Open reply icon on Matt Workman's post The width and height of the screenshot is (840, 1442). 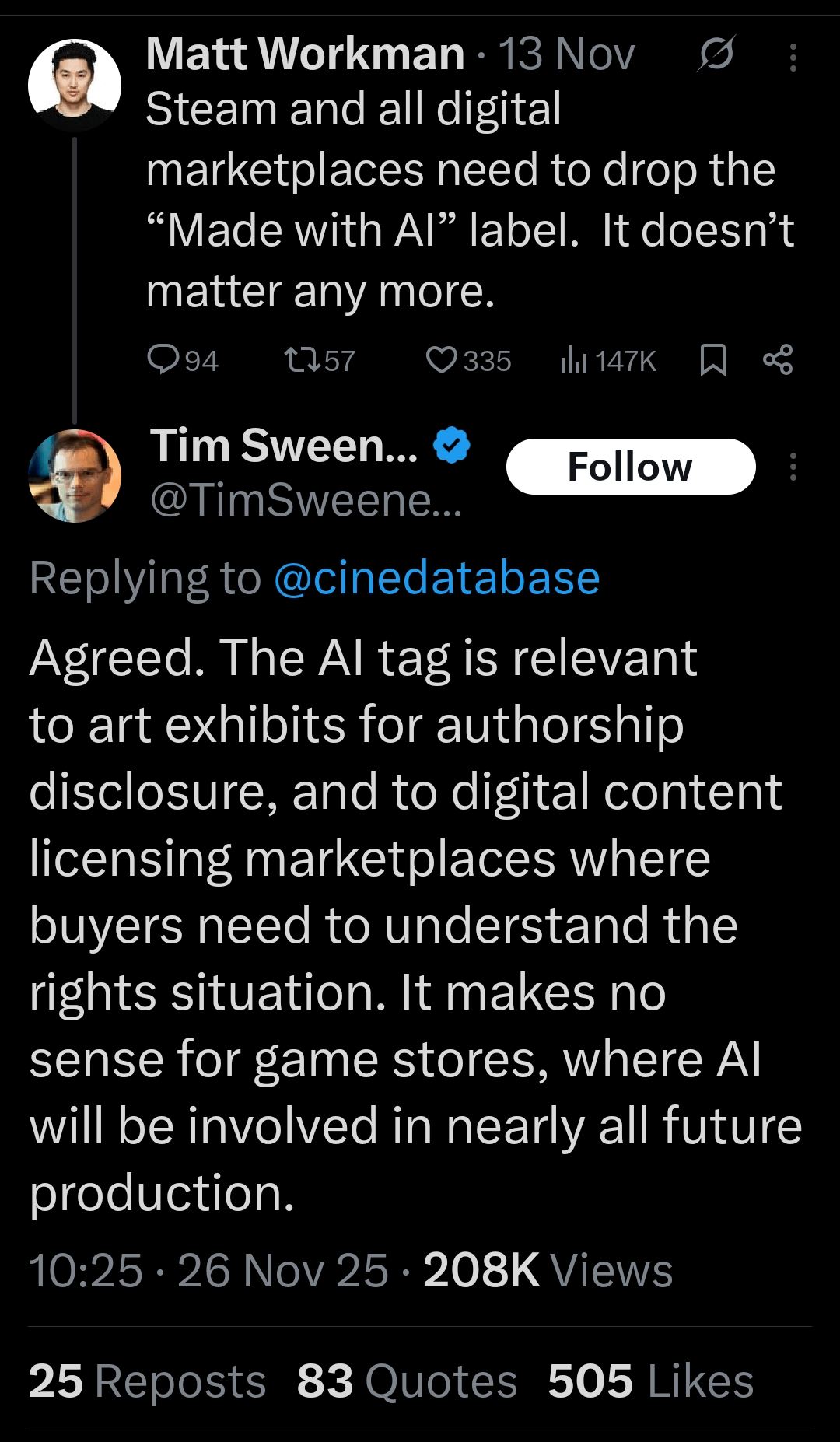pos(163,359)
